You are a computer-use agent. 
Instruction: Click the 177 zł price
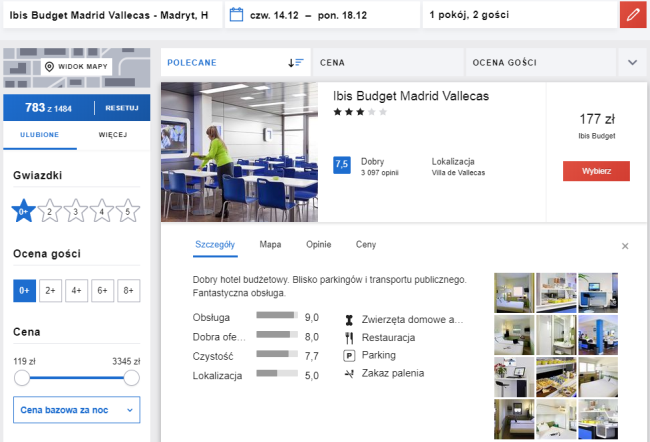click(x=597, y=119)
